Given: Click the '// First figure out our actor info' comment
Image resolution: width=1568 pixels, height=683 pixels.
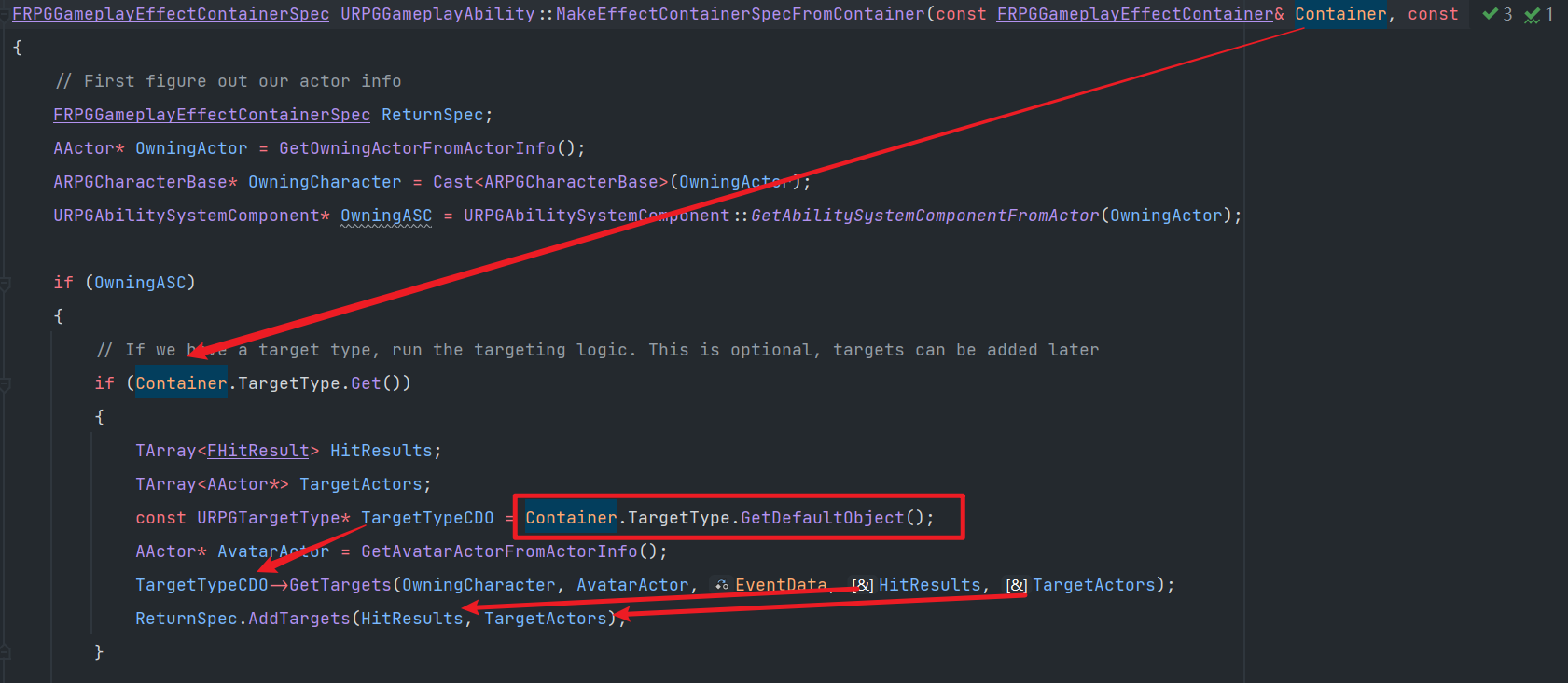Looking at the screenshot, I should 229,81.
